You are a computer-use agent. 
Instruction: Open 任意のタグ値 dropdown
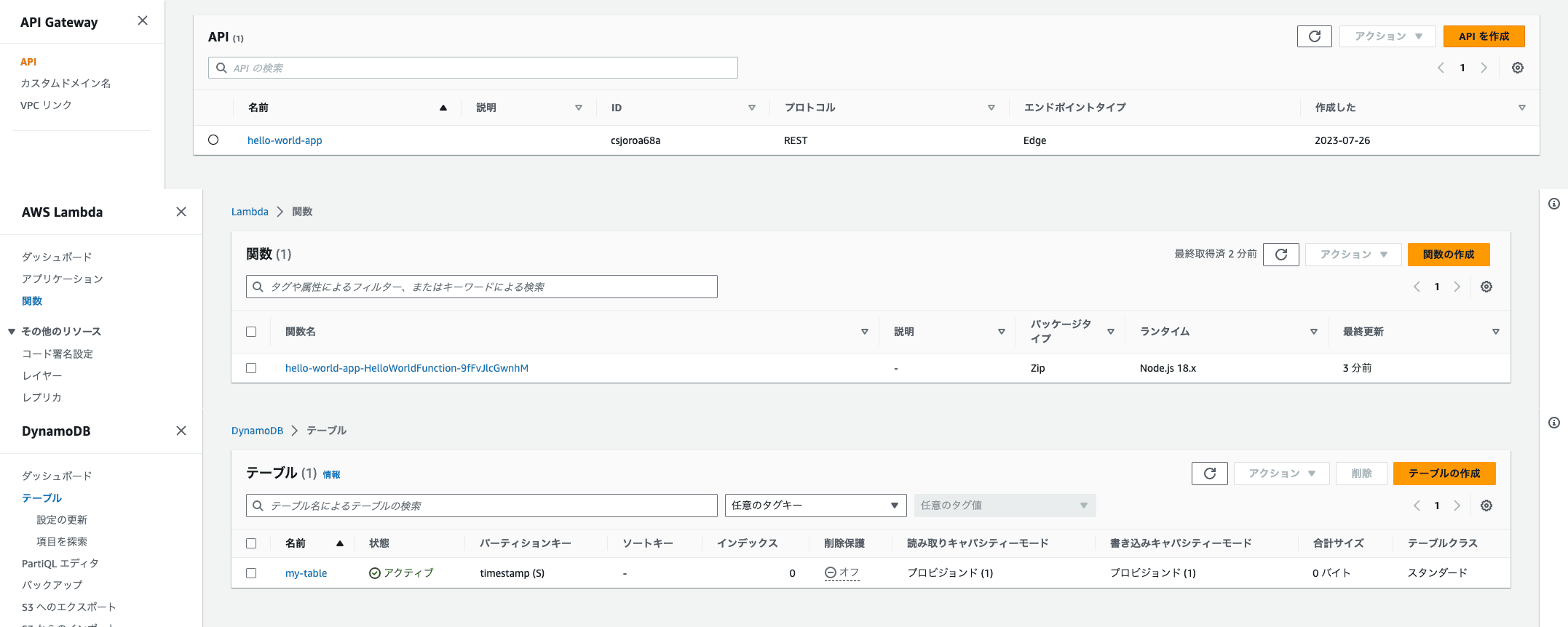[1005, 506]
